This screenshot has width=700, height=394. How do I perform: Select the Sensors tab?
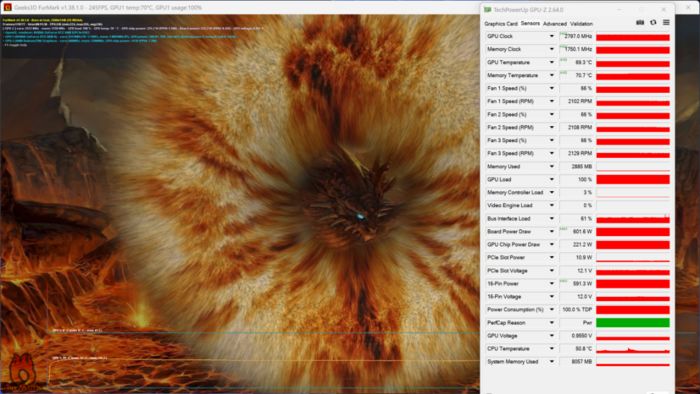click(530, 23)
